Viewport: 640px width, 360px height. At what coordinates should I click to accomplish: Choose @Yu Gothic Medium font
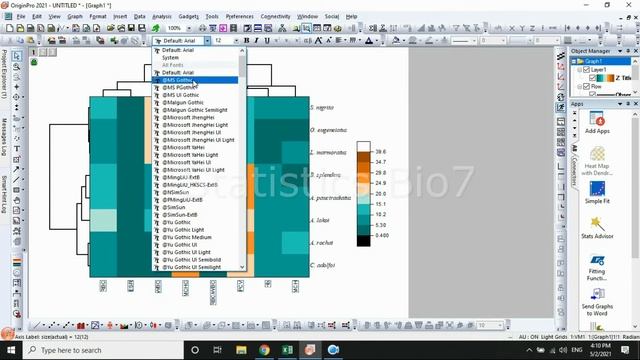point(195,237)
